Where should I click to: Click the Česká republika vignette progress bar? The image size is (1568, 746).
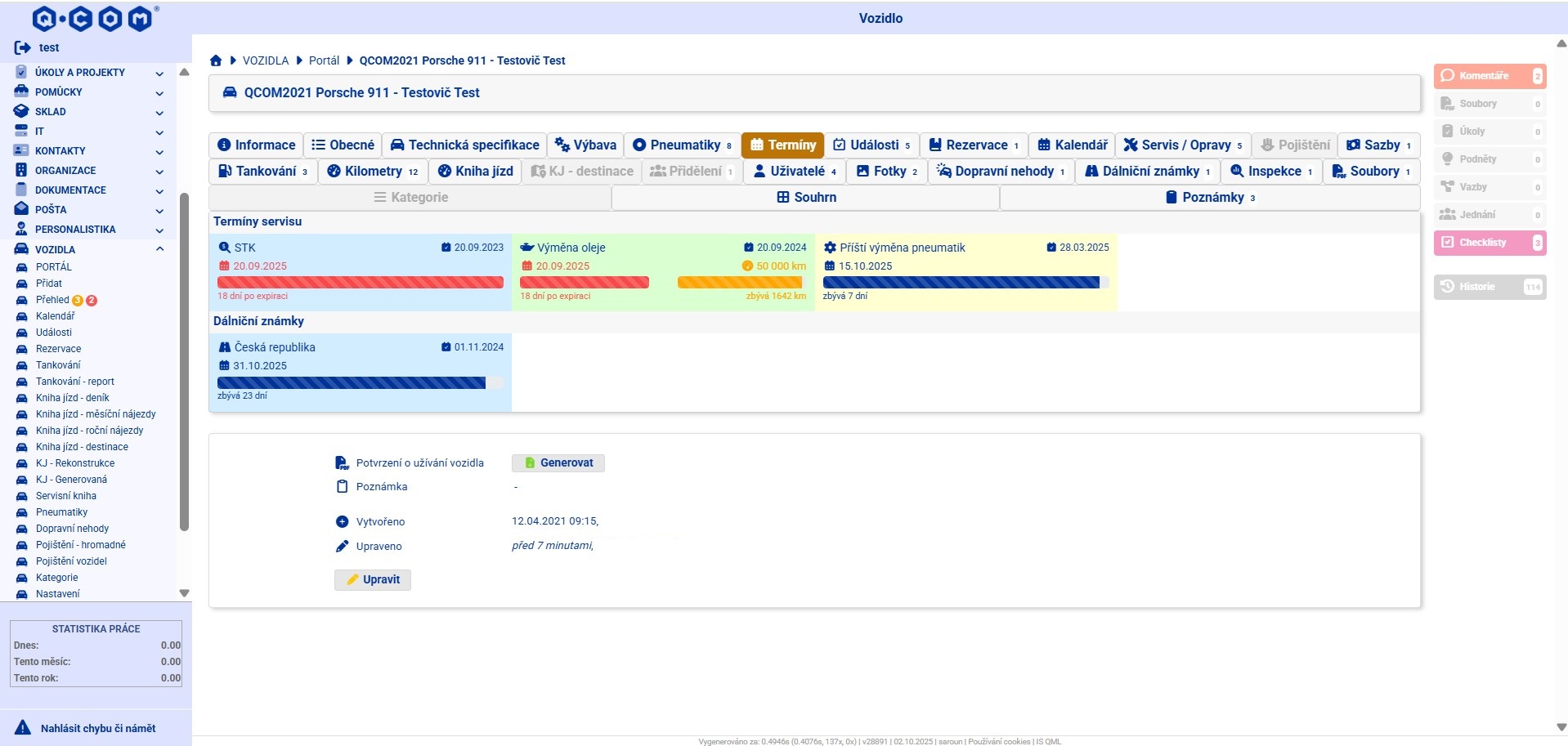(352, 382)
